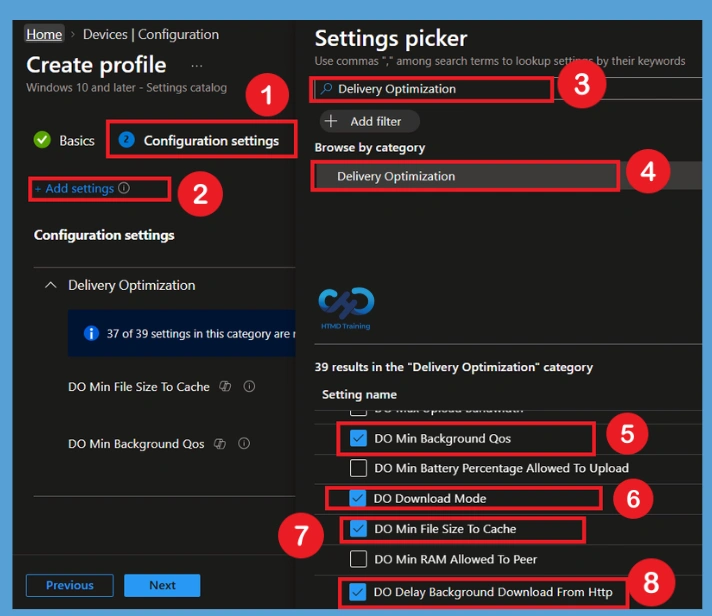Select the Basics step with green checkmark
The image size is (712, 616).
coord(64,140)
